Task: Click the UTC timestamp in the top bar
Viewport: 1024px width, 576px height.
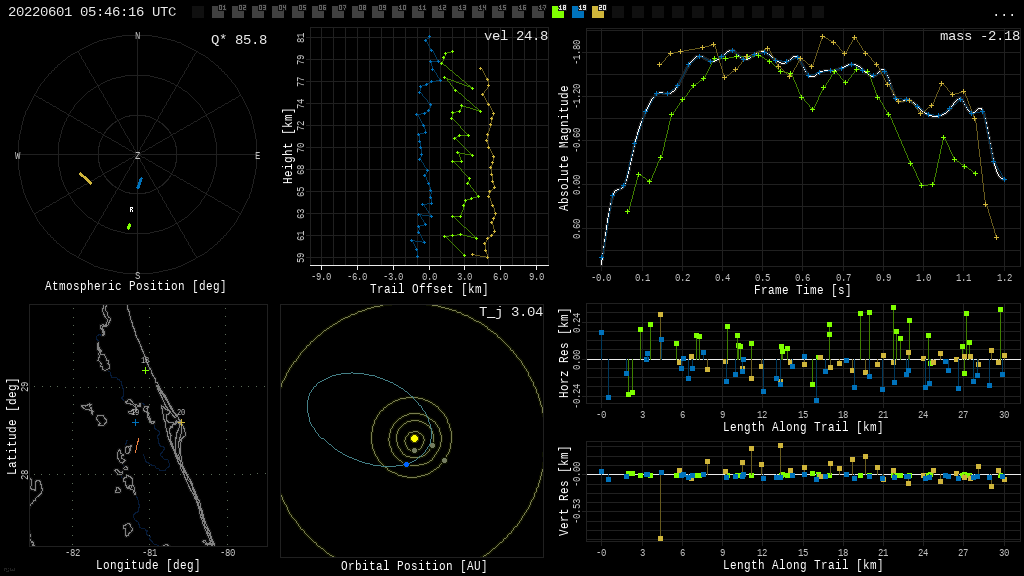Action: 92,12
